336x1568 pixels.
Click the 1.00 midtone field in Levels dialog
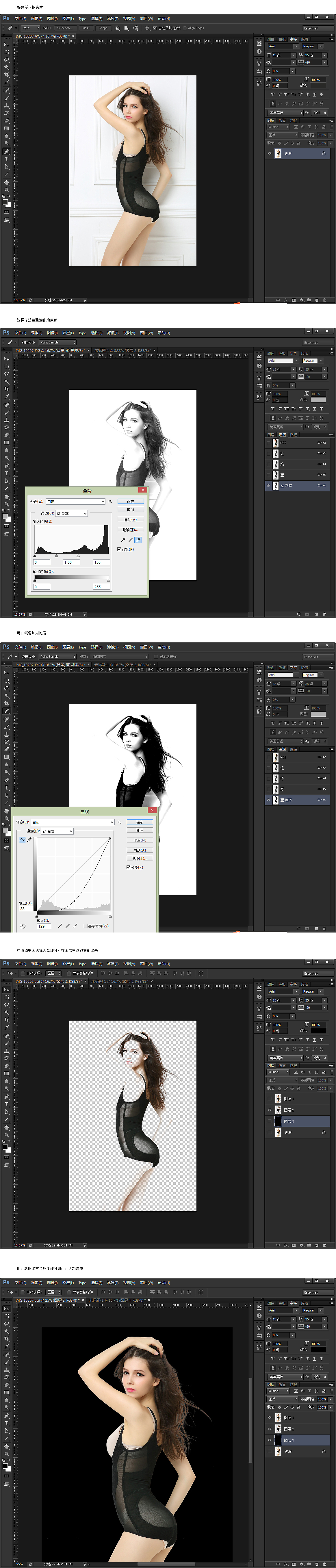tap(72, 562)
